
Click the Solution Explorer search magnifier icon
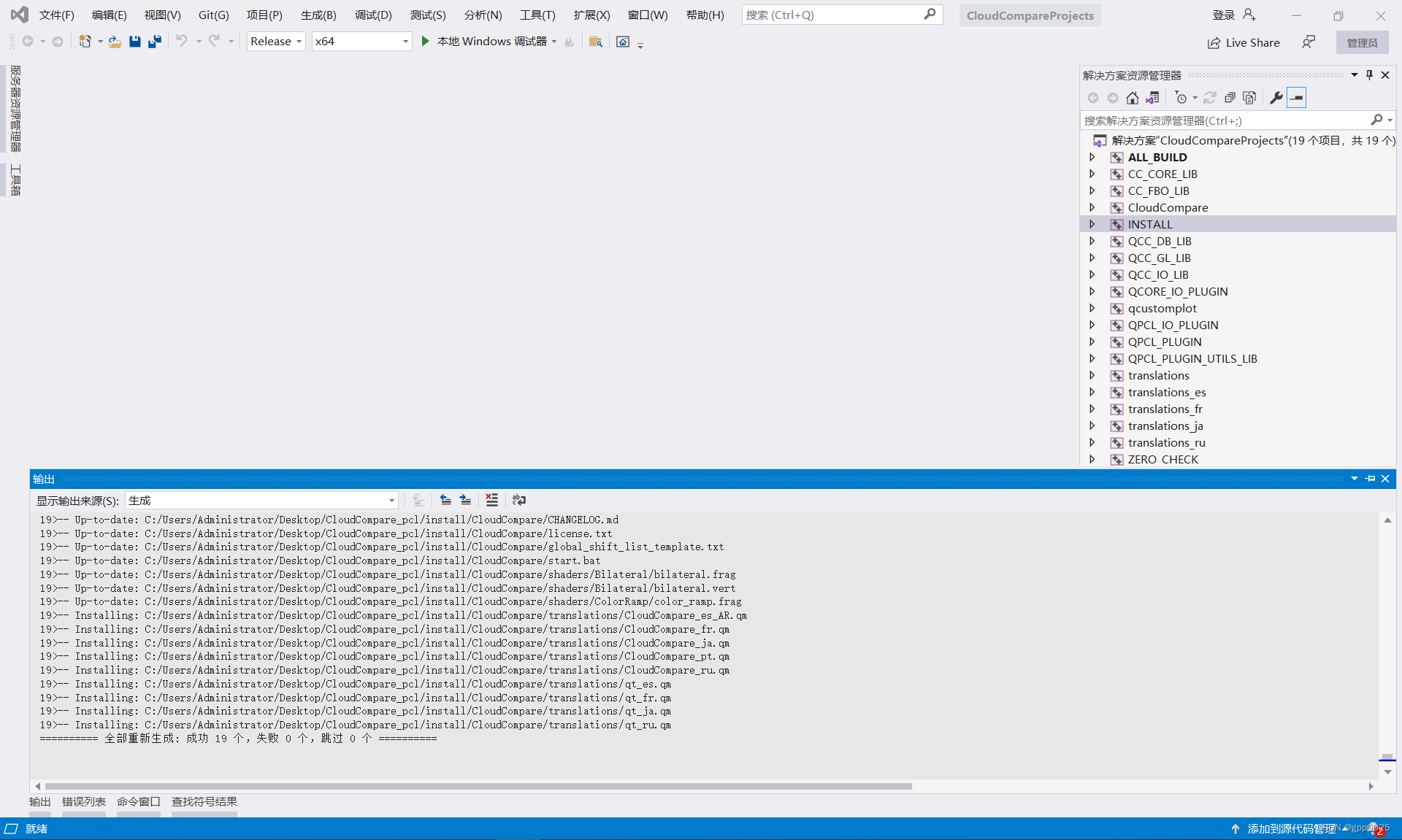pyautogui.click(x=1376, y=120)
